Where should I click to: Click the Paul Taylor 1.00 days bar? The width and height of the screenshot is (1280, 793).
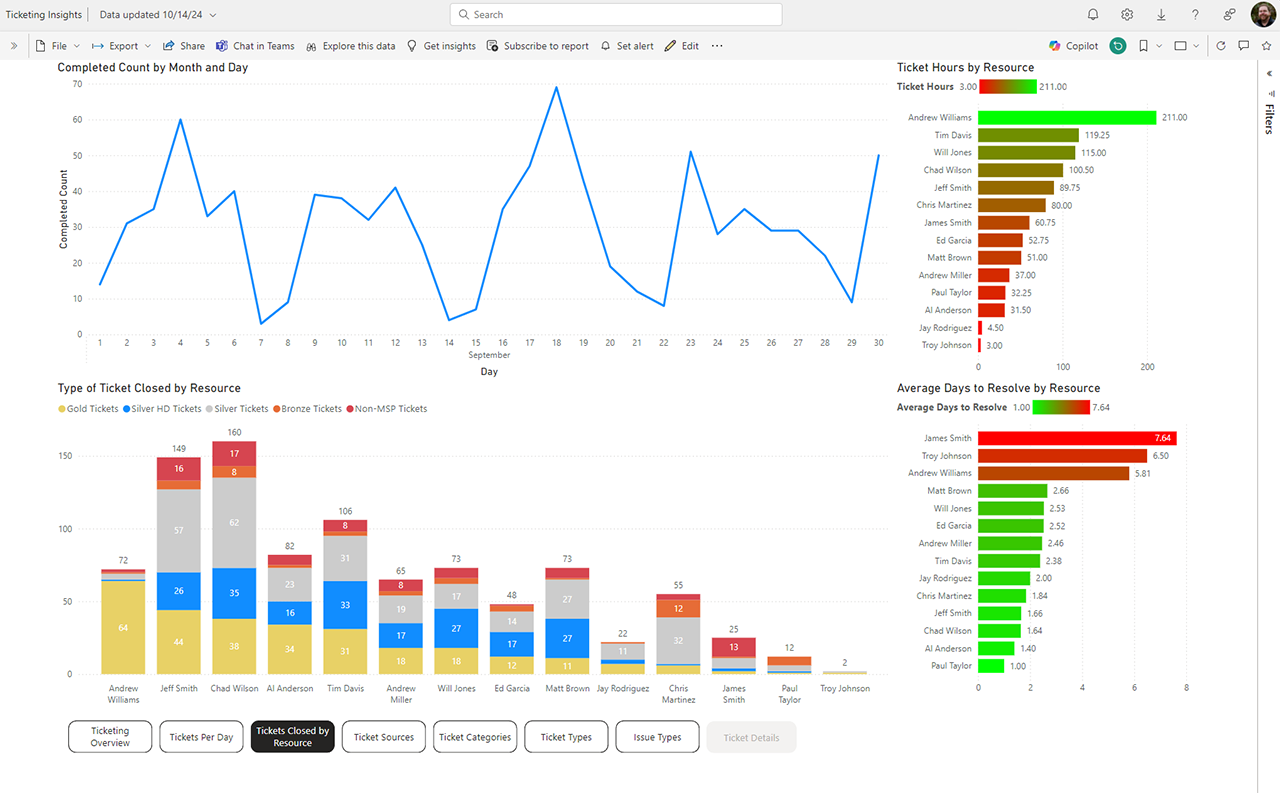pyautogui.click(x=991, y=666)
